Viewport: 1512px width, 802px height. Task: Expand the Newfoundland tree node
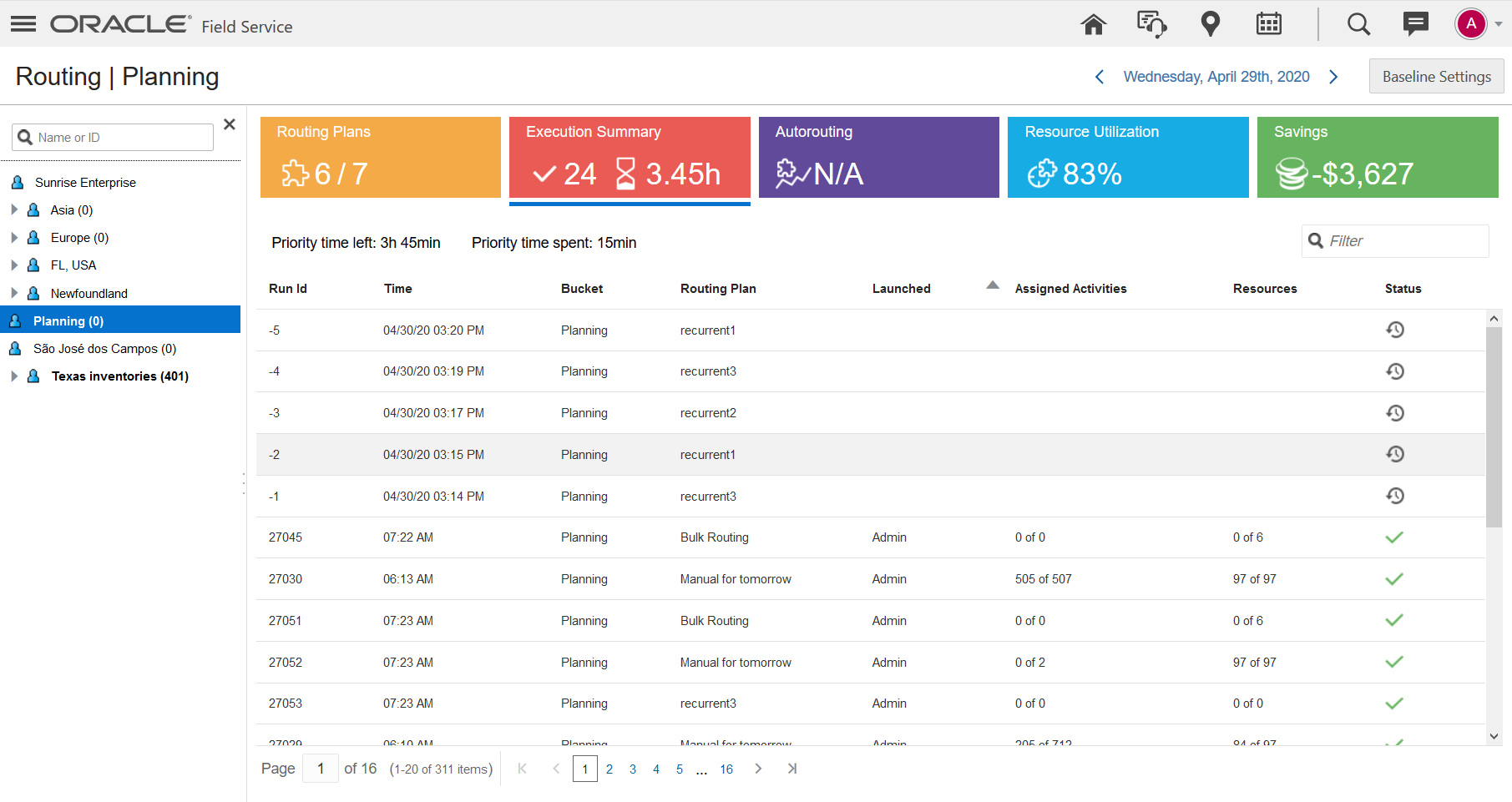14,293
